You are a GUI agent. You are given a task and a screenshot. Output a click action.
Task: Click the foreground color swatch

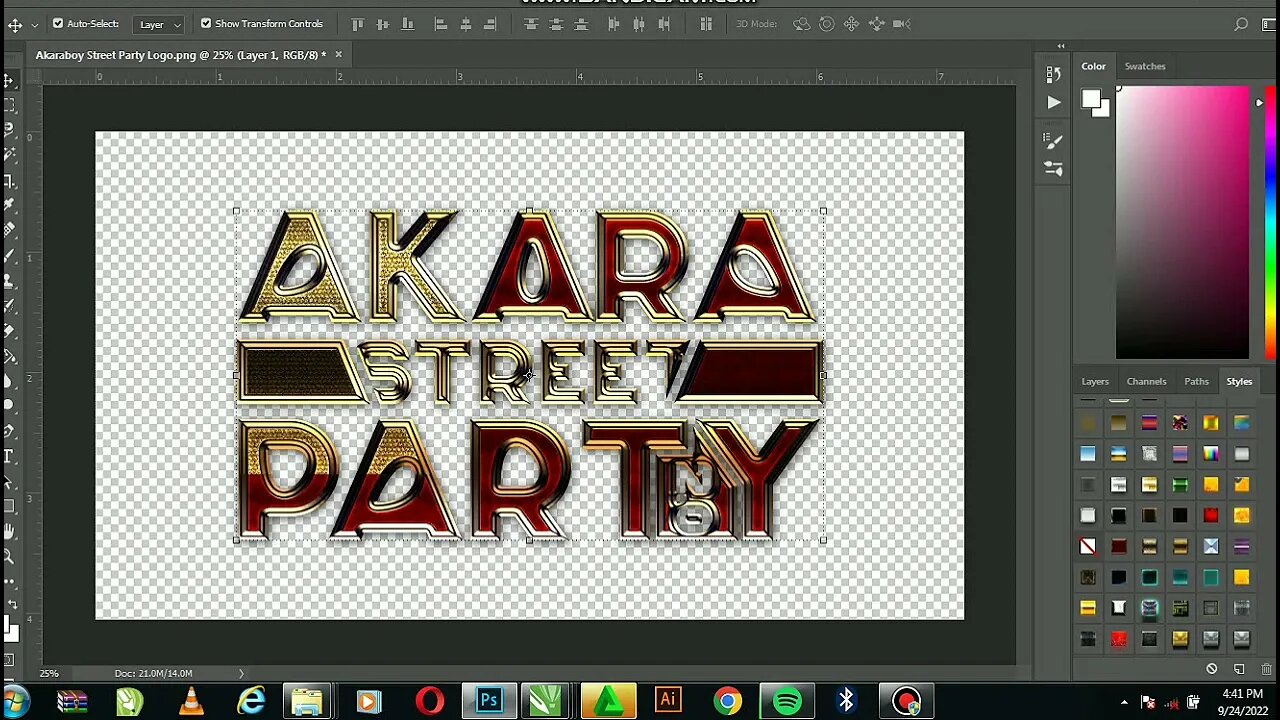1090,99
